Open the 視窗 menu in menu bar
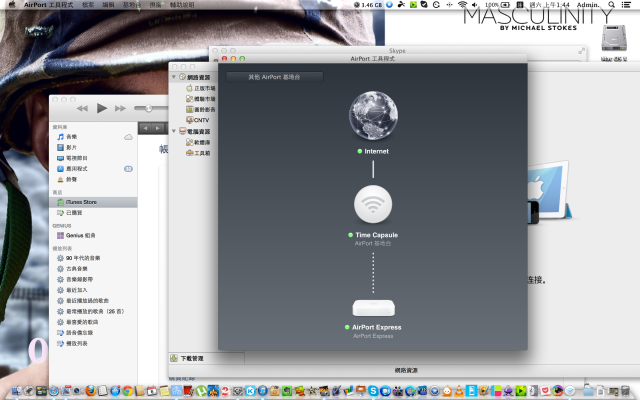Image resolution: width=640 pixels, height=400 pixels. click(x=155, y=5)
